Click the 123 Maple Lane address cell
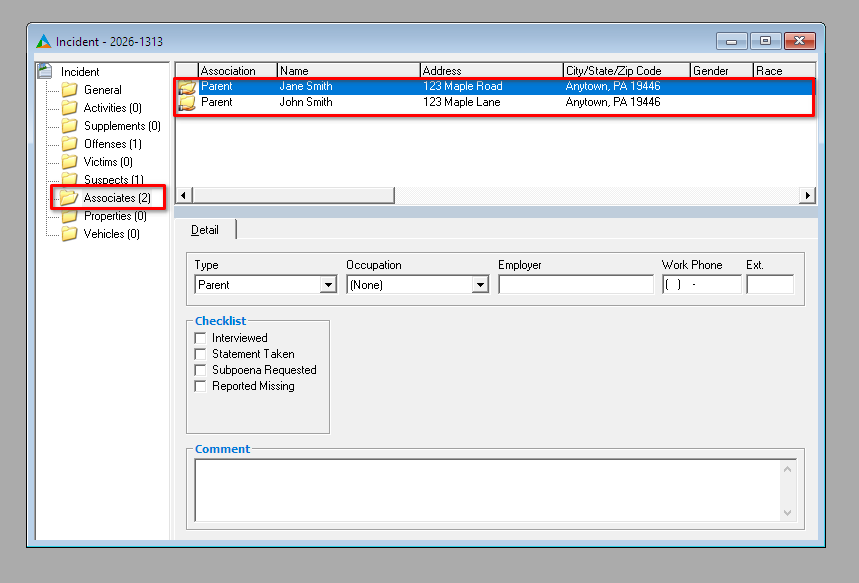The width and height of the screenshot is (859, 583). pyautogui.click(x=461, y=102)
